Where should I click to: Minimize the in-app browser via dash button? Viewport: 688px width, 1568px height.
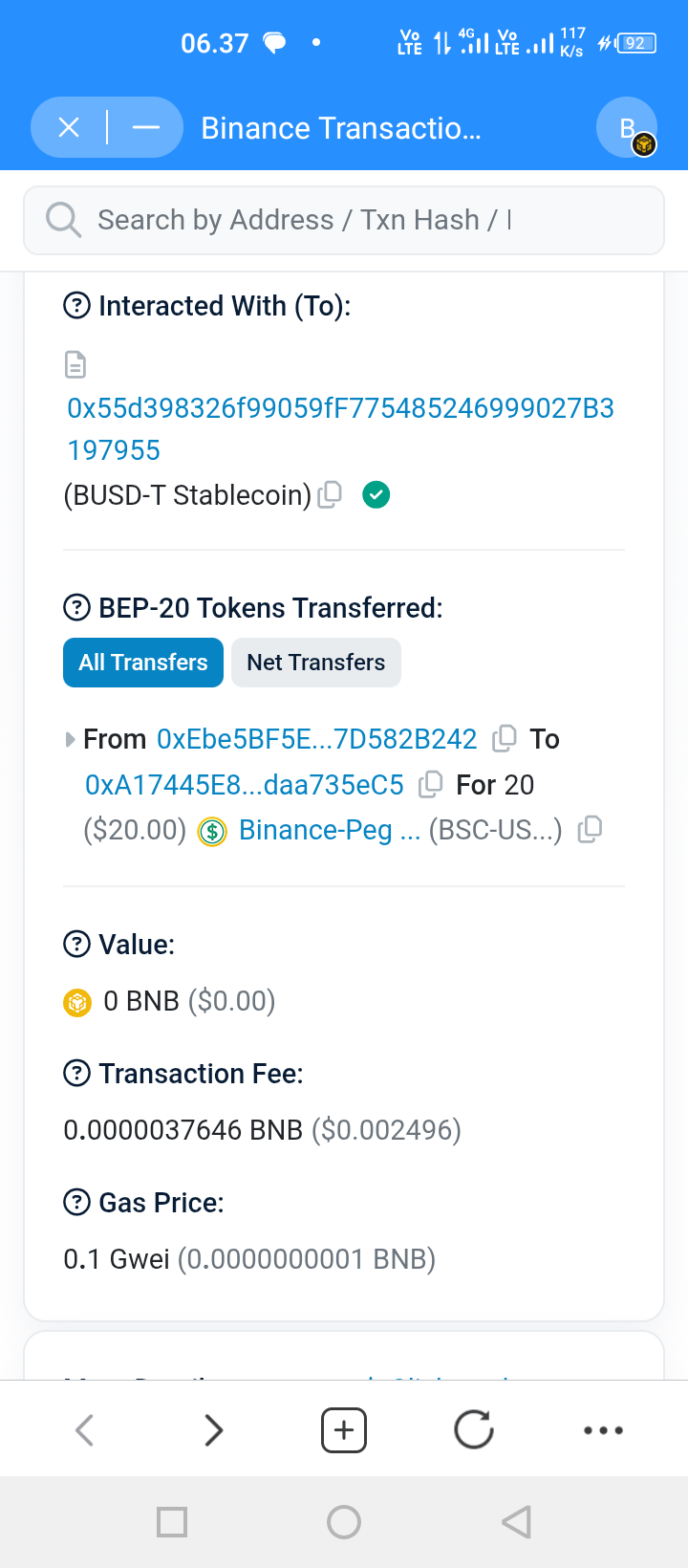click(x=145, y=127)
